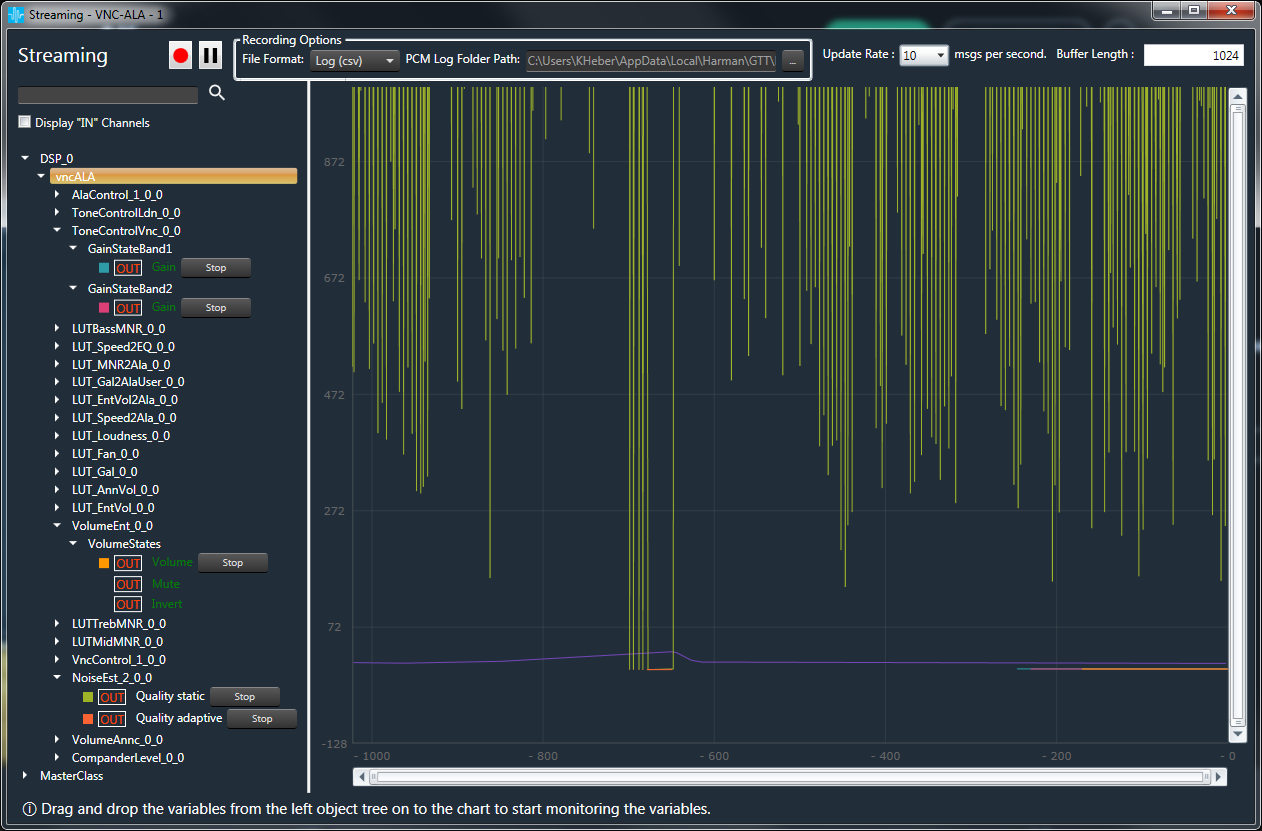
Task: Expand the MasterClass node
Action: point(25,775)
